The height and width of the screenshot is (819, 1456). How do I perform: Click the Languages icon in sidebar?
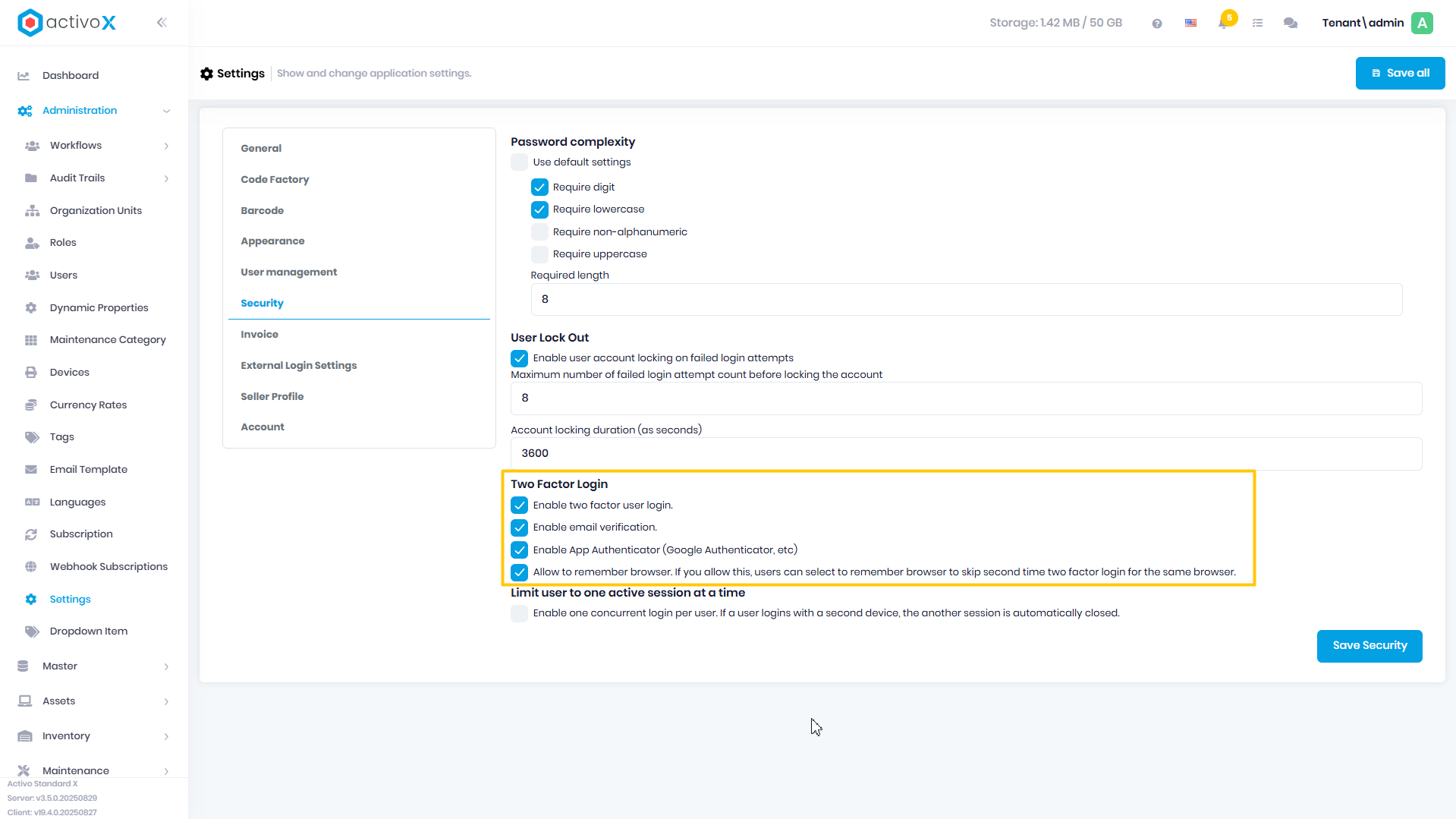click(32, 502)
